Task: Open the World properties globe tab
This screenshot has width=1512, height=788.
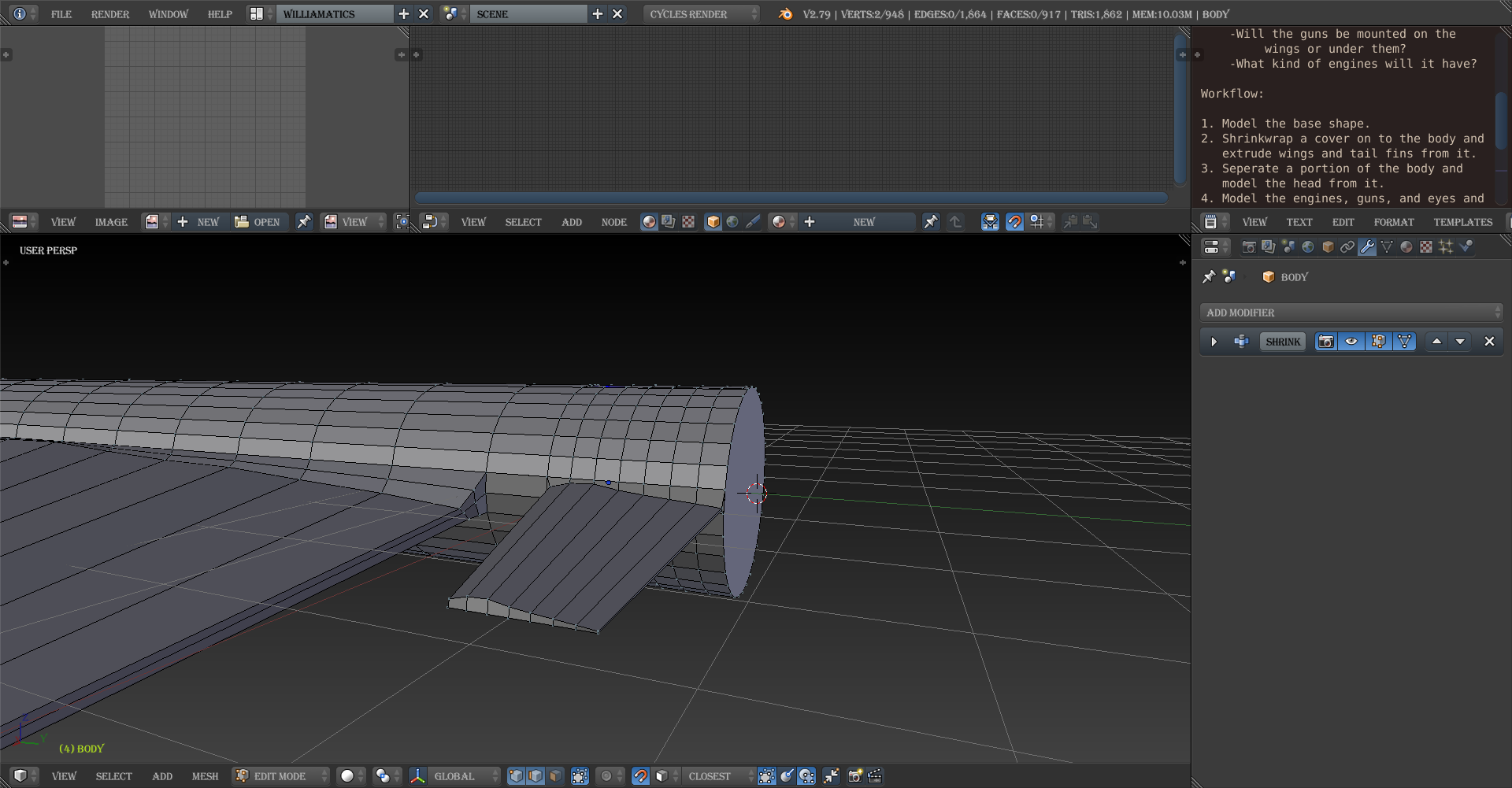Action: pyautogui.click(x=1308, y=247)
